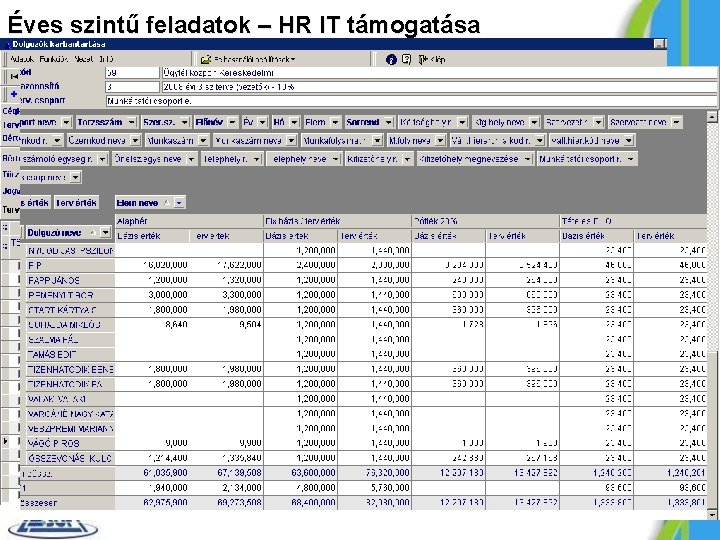
Task: Open the Önelsz.egys neve dropdown arrow
Action: click(x=191, y=159)
